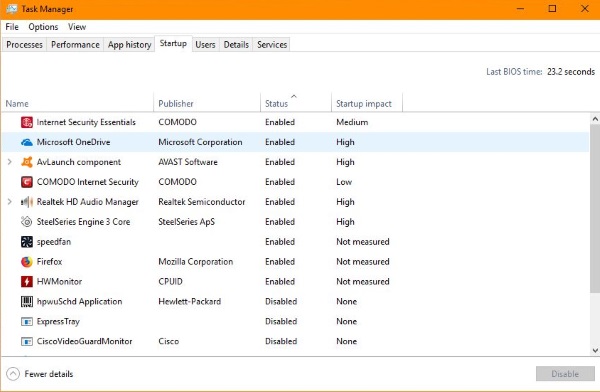Click the Disable button
600x392 pixels.
(565, 374)
